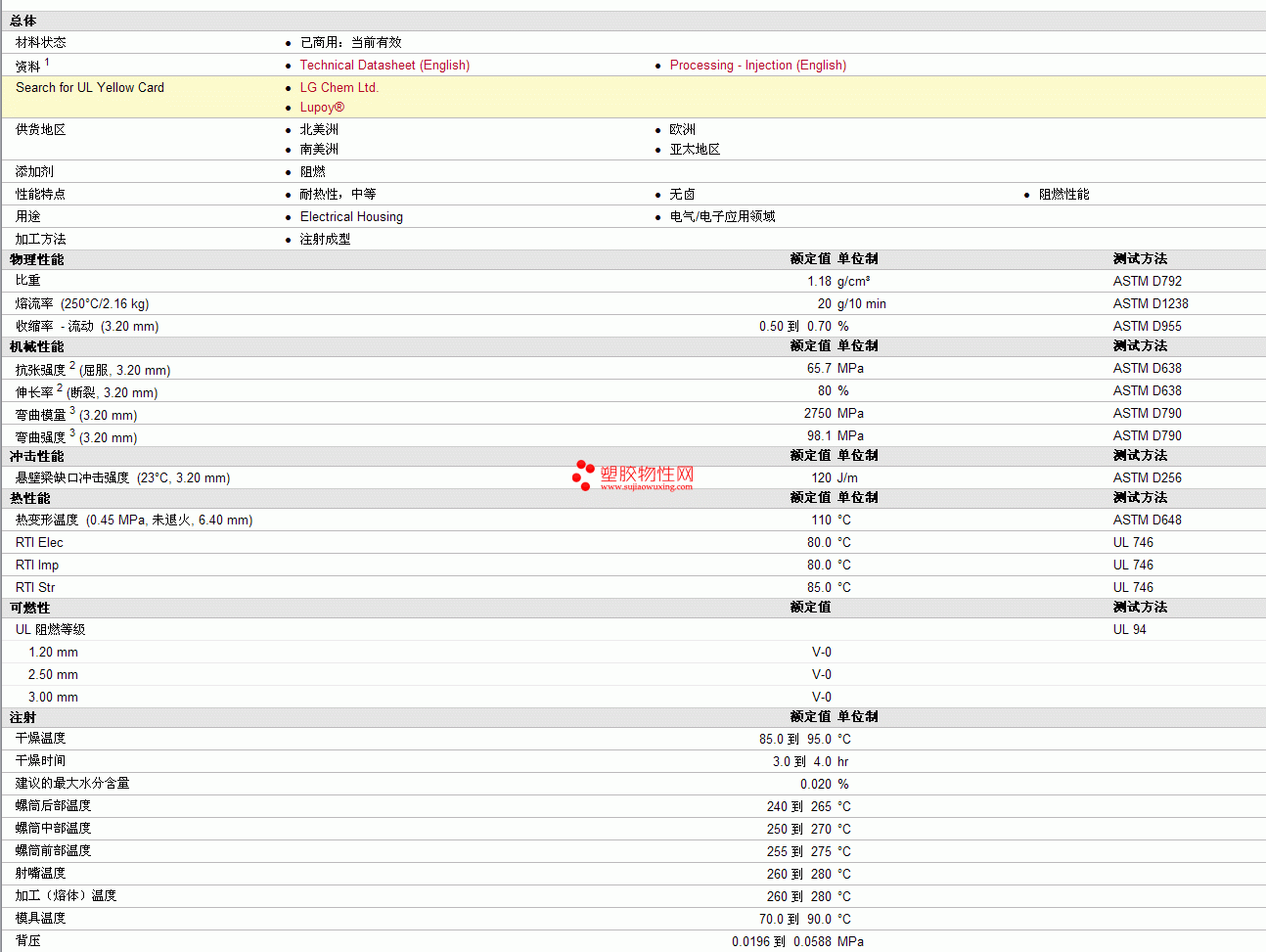Select the 无卤 feature text

(x=683, y=195)
